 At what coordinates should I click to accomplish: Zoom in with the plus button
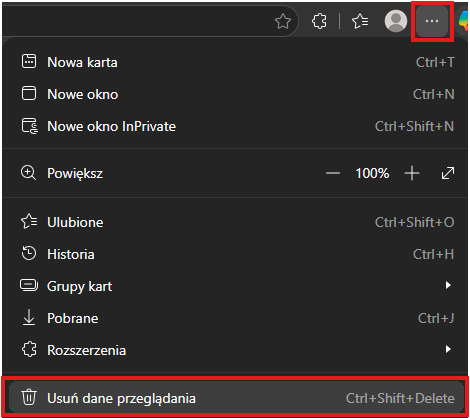412,173
